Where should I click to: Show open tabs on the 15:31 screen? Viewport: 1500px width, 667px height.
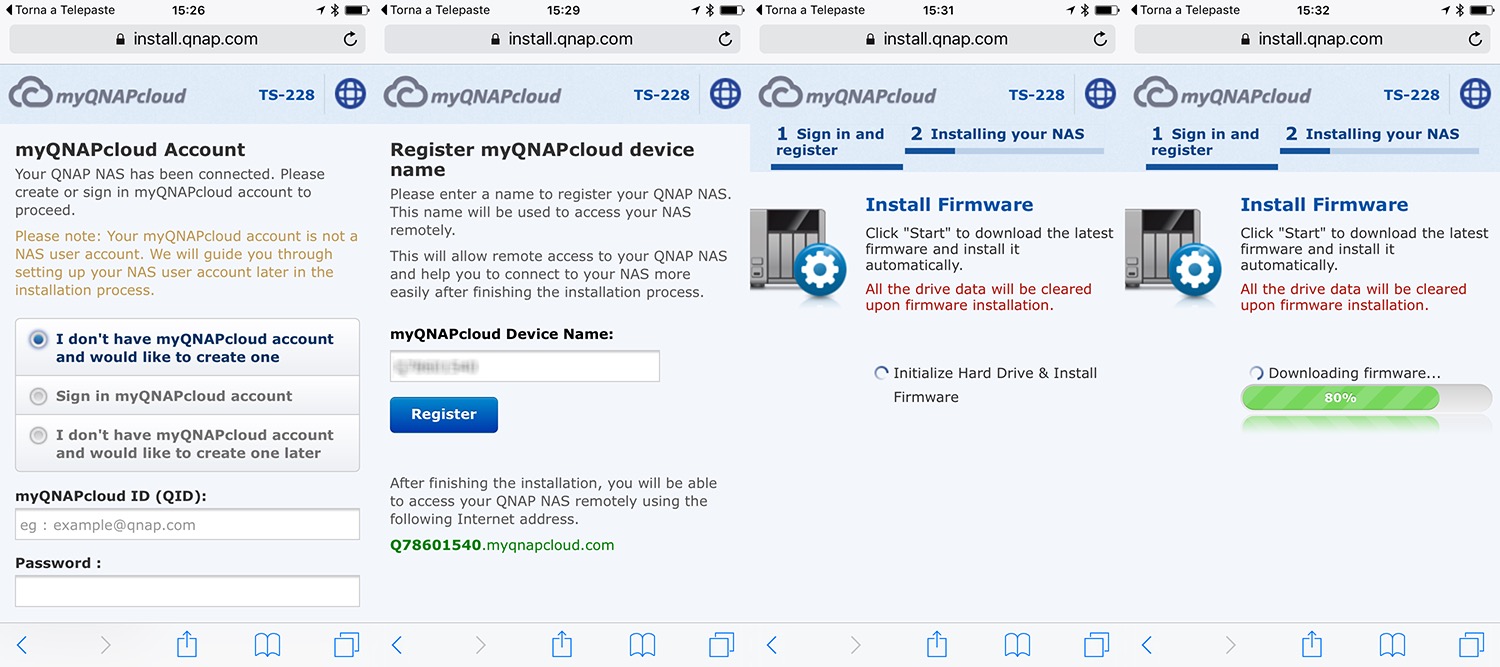pos(1097,645)
